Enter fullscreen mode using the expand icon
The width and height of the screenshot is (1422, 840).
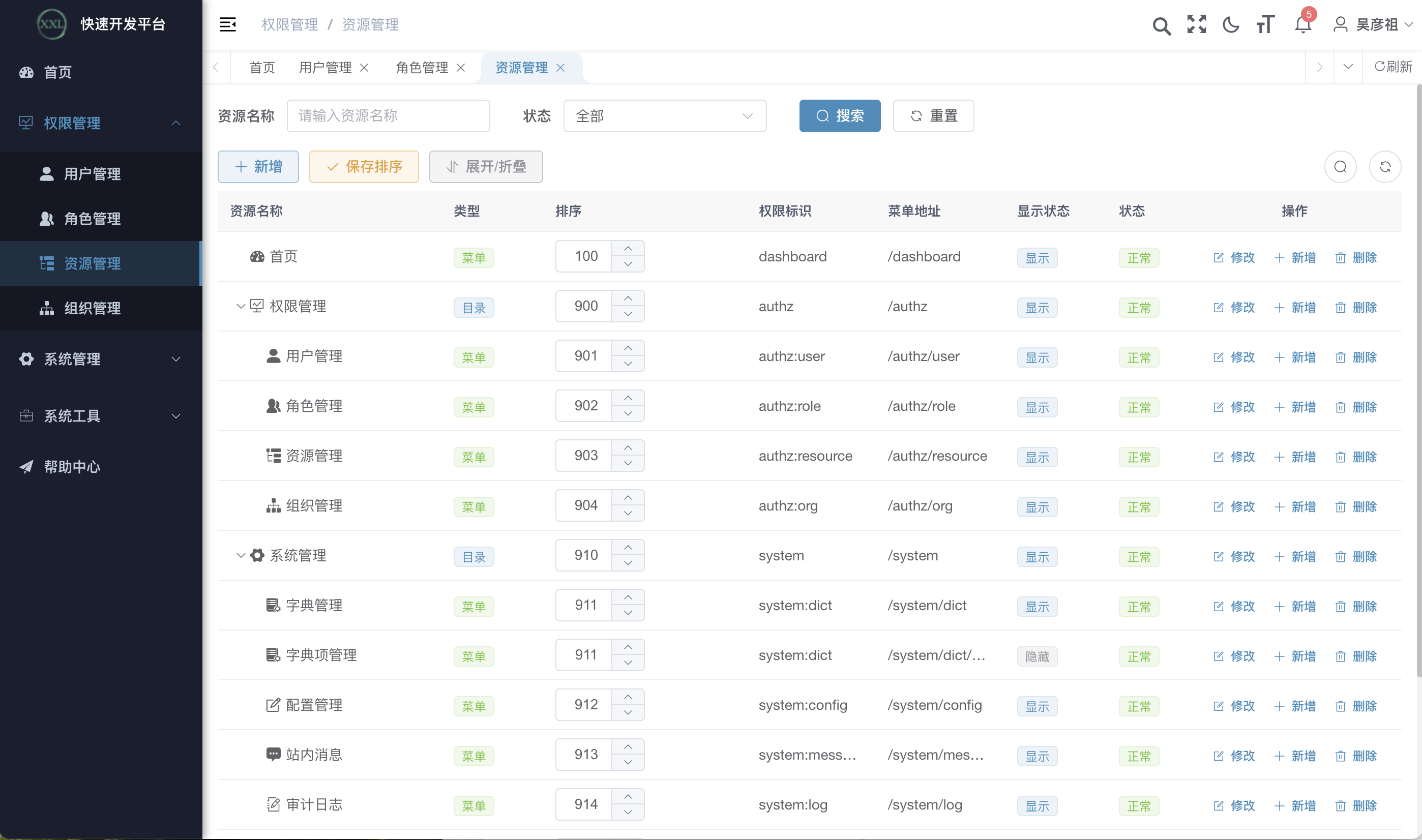click(x=1197, y=24)
